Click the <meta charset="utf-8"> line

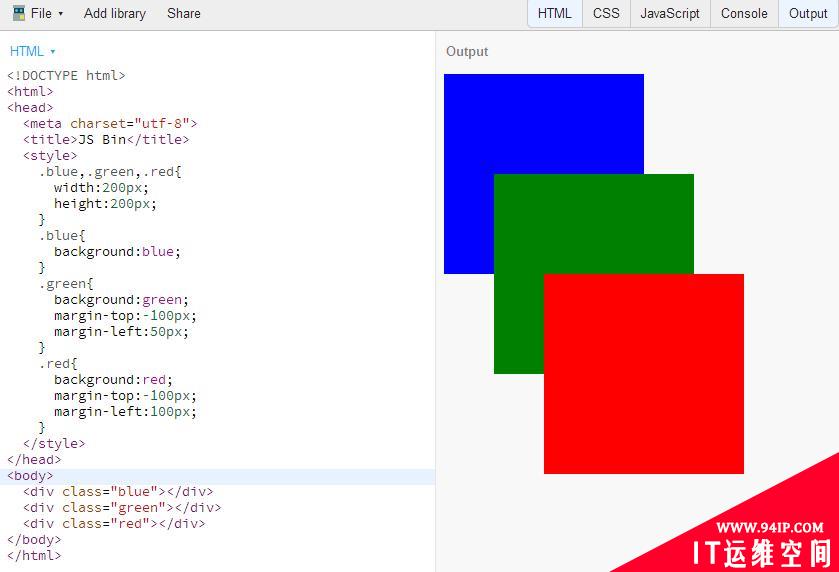pyautogui.click(x=110, y=124)
